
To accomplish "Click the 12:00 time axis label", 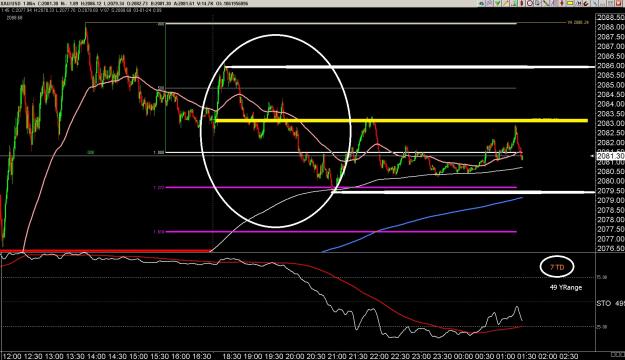I will [x=12, y=356].
